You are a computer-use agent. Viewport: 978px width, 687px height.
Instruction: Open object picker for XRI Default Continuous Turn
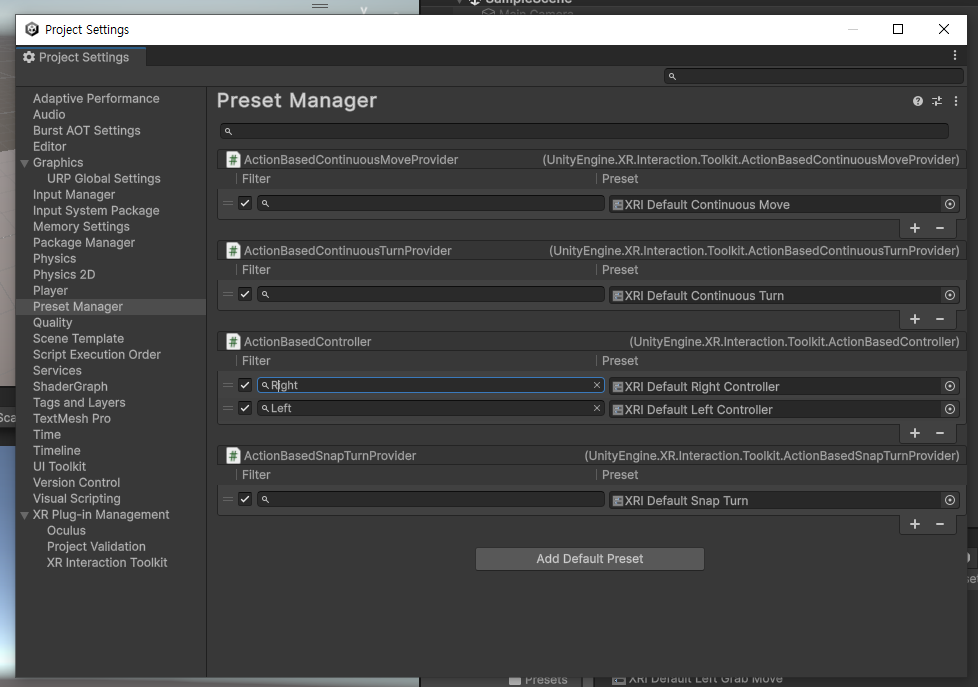point(949,295)
